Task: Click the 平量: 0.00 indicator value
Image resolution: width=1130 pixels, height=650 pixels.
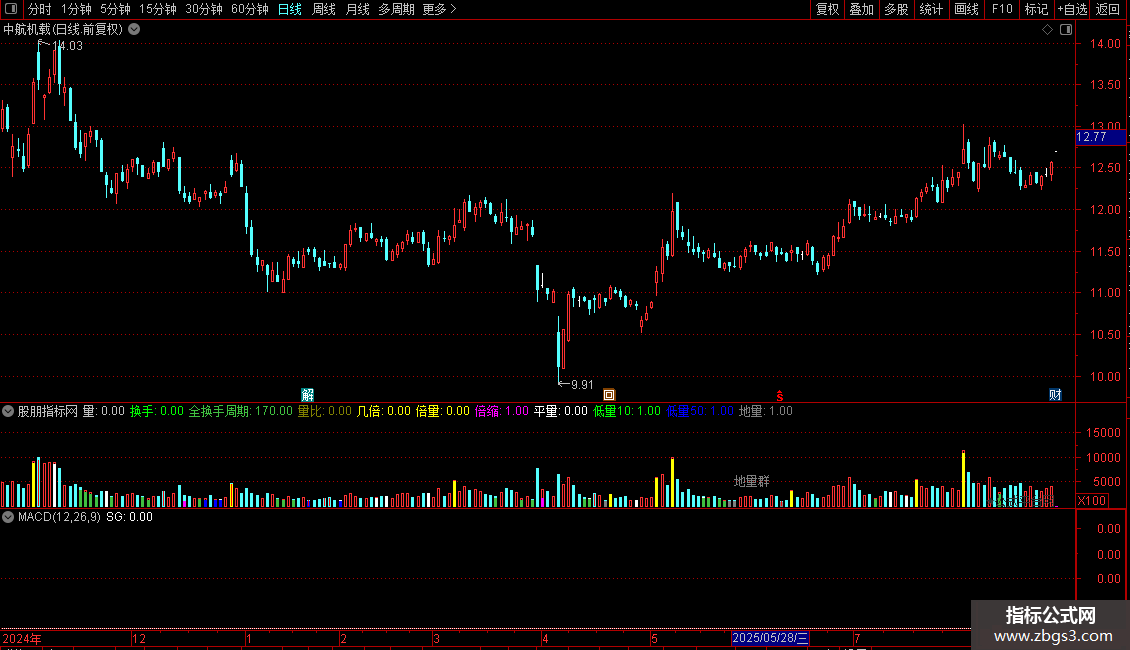Action: [x=560, y=411]
